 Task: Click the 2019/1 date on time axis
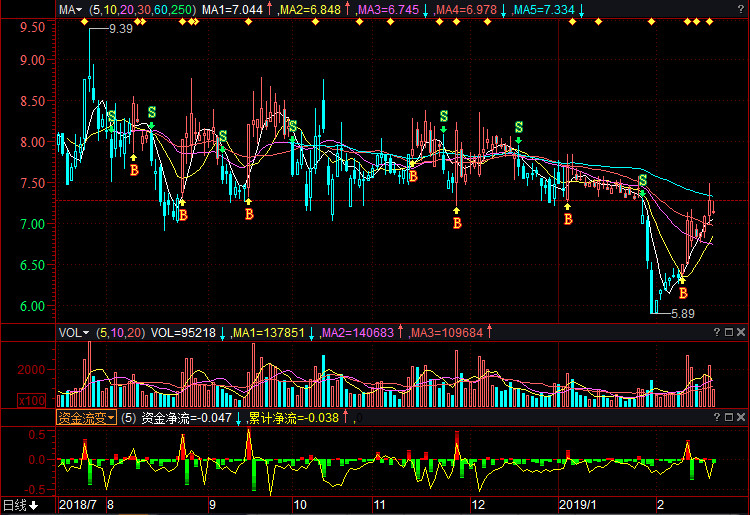coord(576,505)
